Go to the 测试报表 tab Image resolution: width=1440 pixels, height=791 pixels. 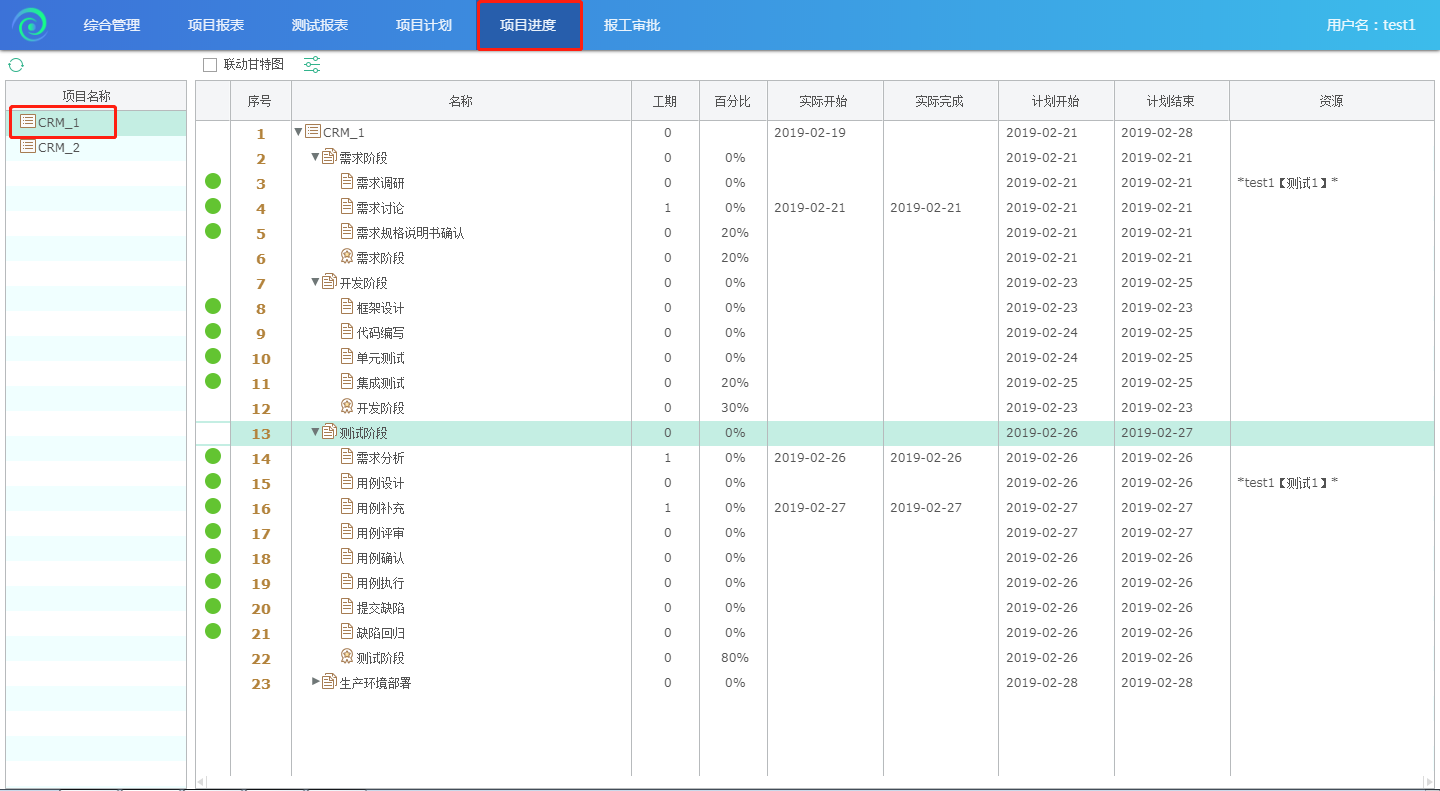(x=320, y=25)
